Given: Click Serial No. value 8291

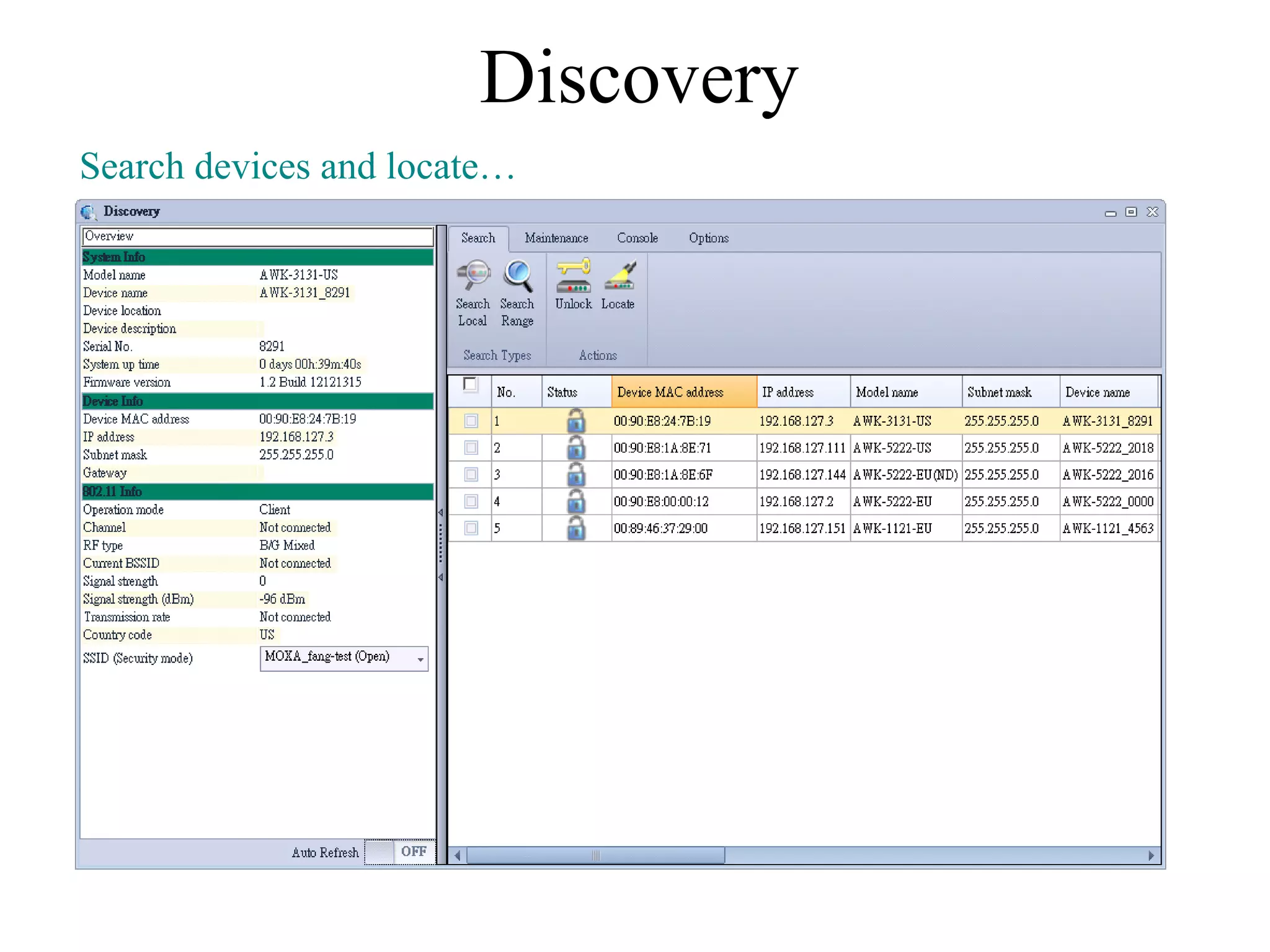Looking at the screenshot, I should (272, 346).
